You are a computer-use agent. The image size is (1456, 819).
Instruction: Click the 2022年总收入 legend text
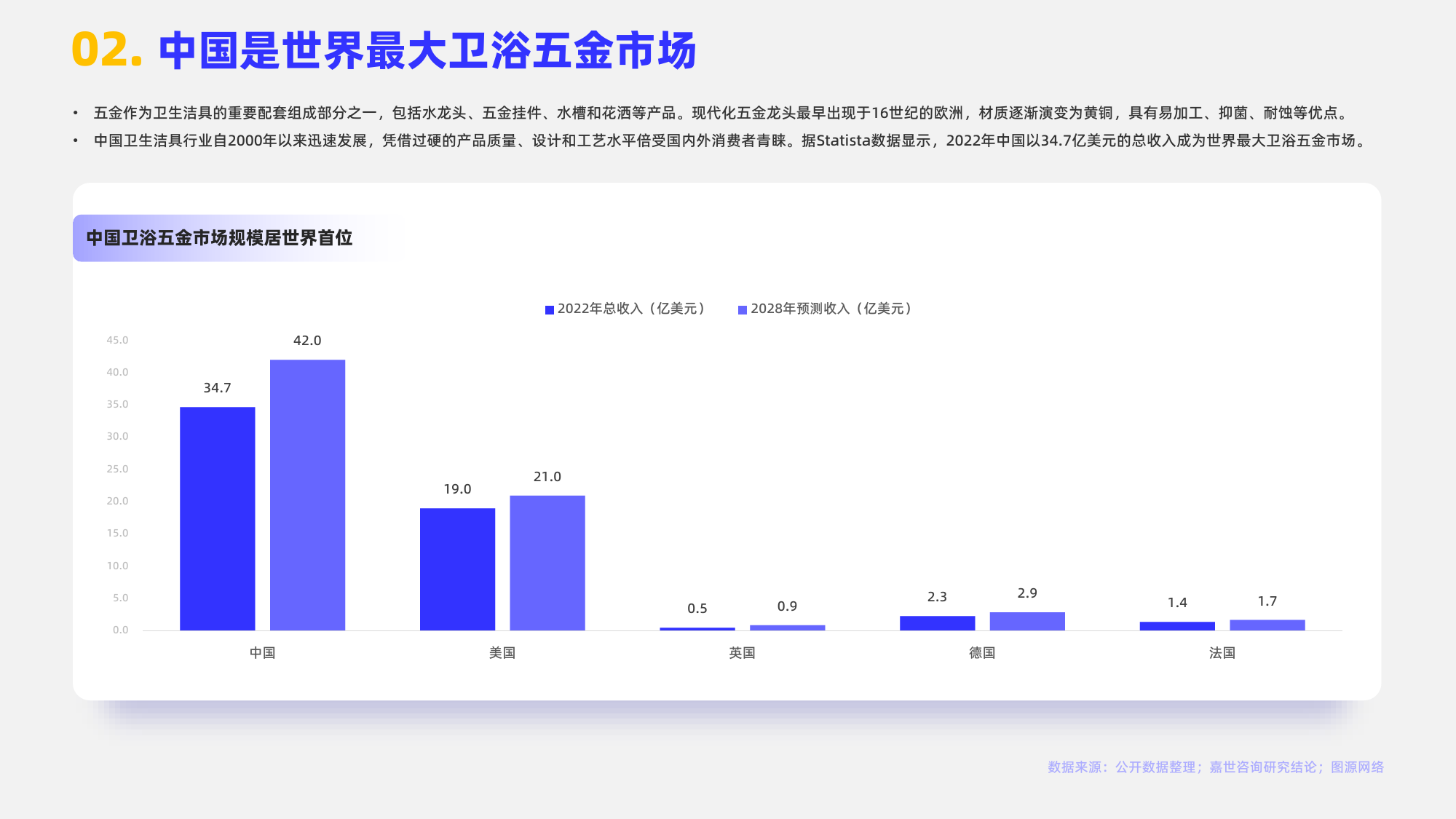pos(632,309)
